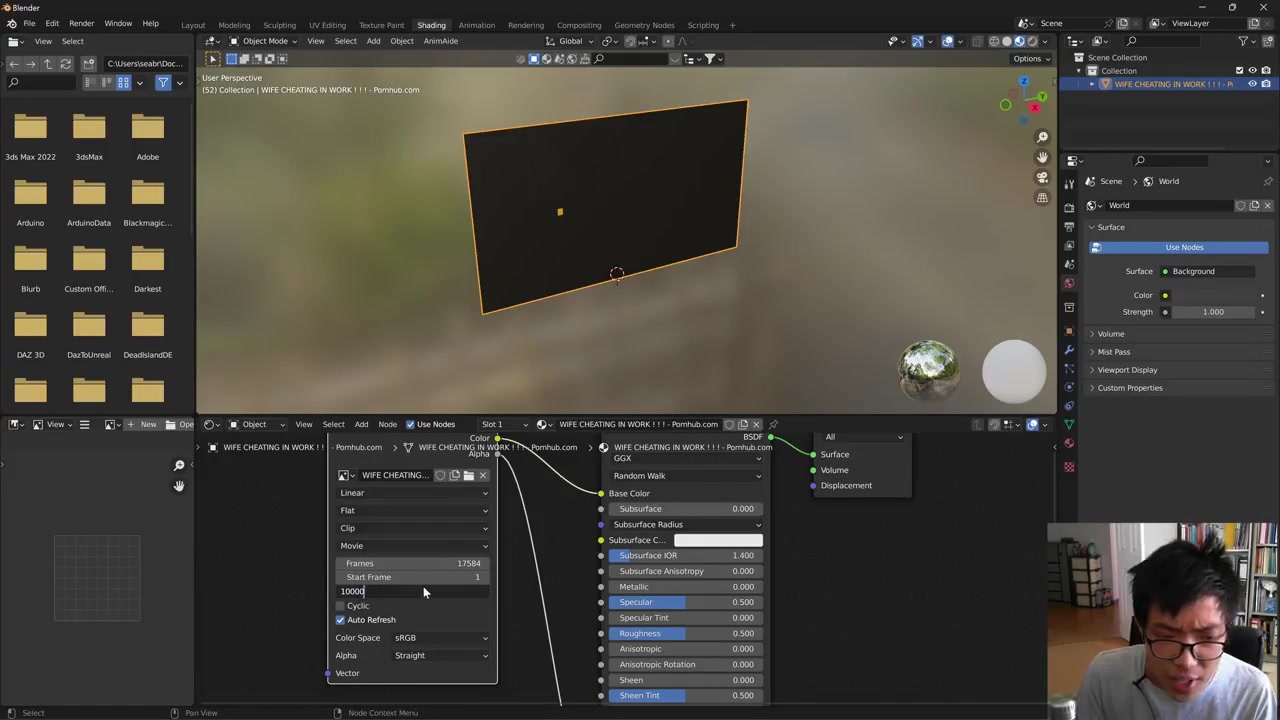The image size is (1280, 720).
Task: Toggle the camera view icon in viewport
Action: 1042,177
